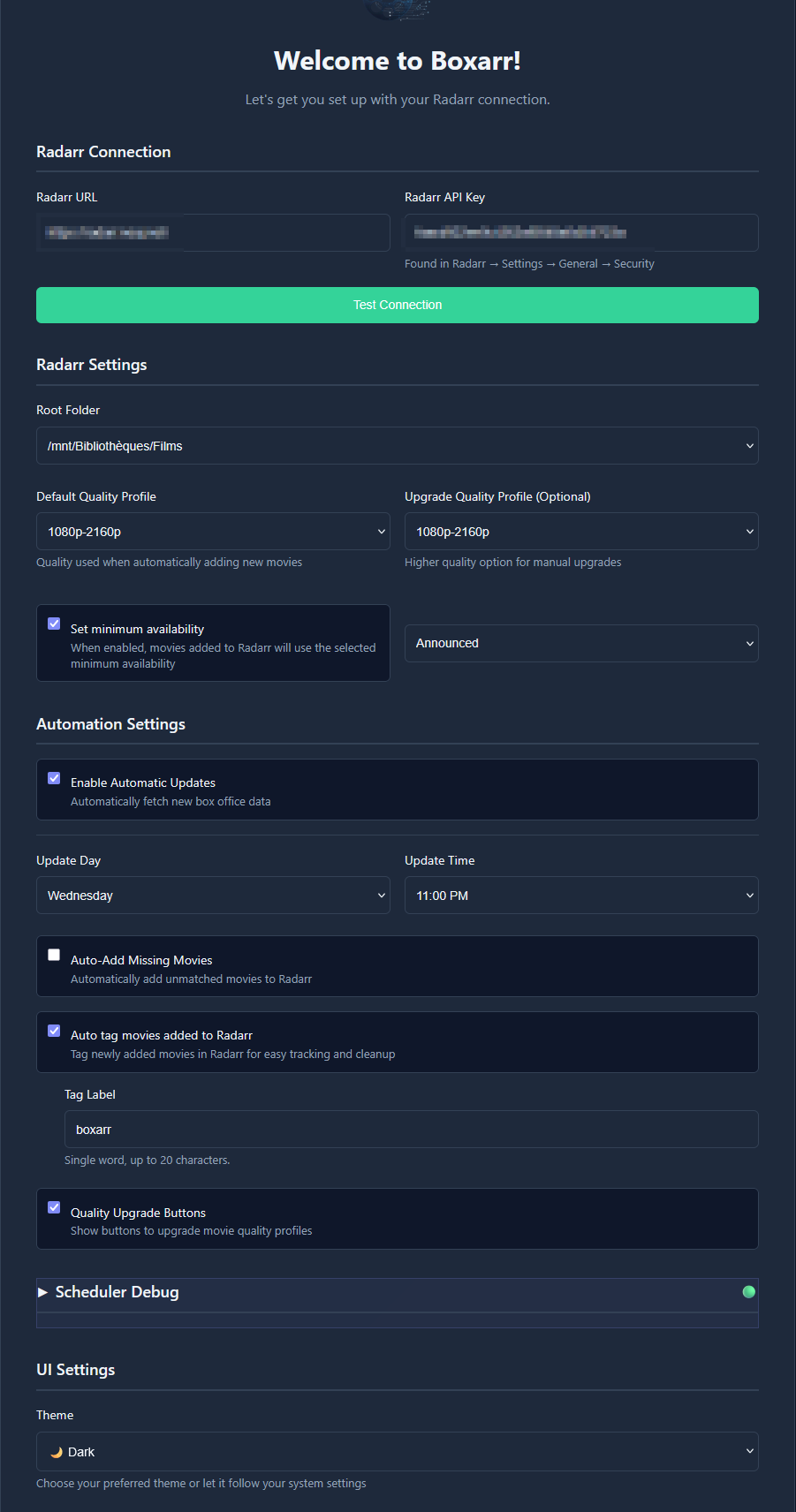Toggle the Set minimum availability checkbox
The image size is (796, 1512).
(54, 624)
